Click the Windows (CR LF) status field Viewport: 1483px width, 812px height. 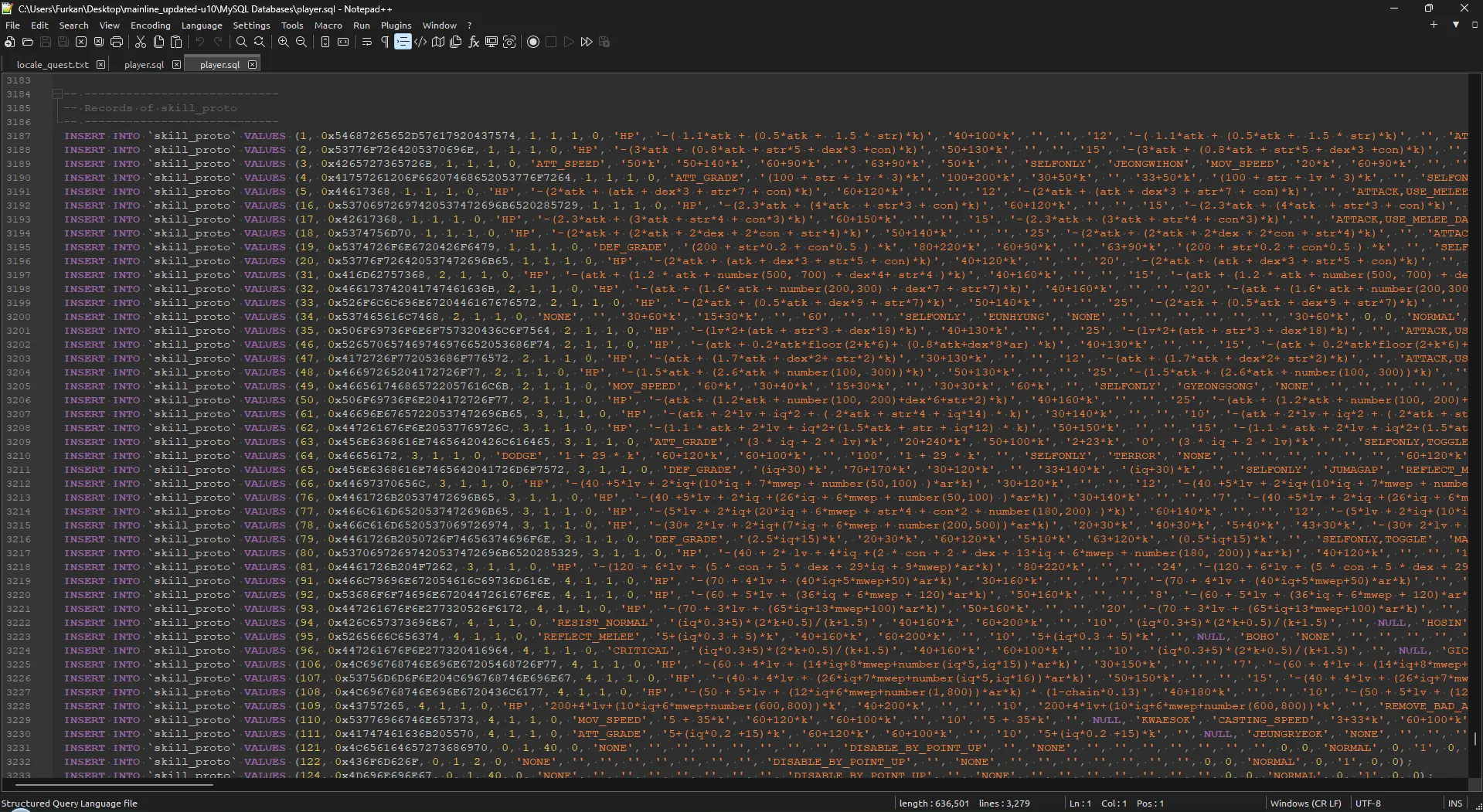pyautogui.click(x=1305, y=804)
